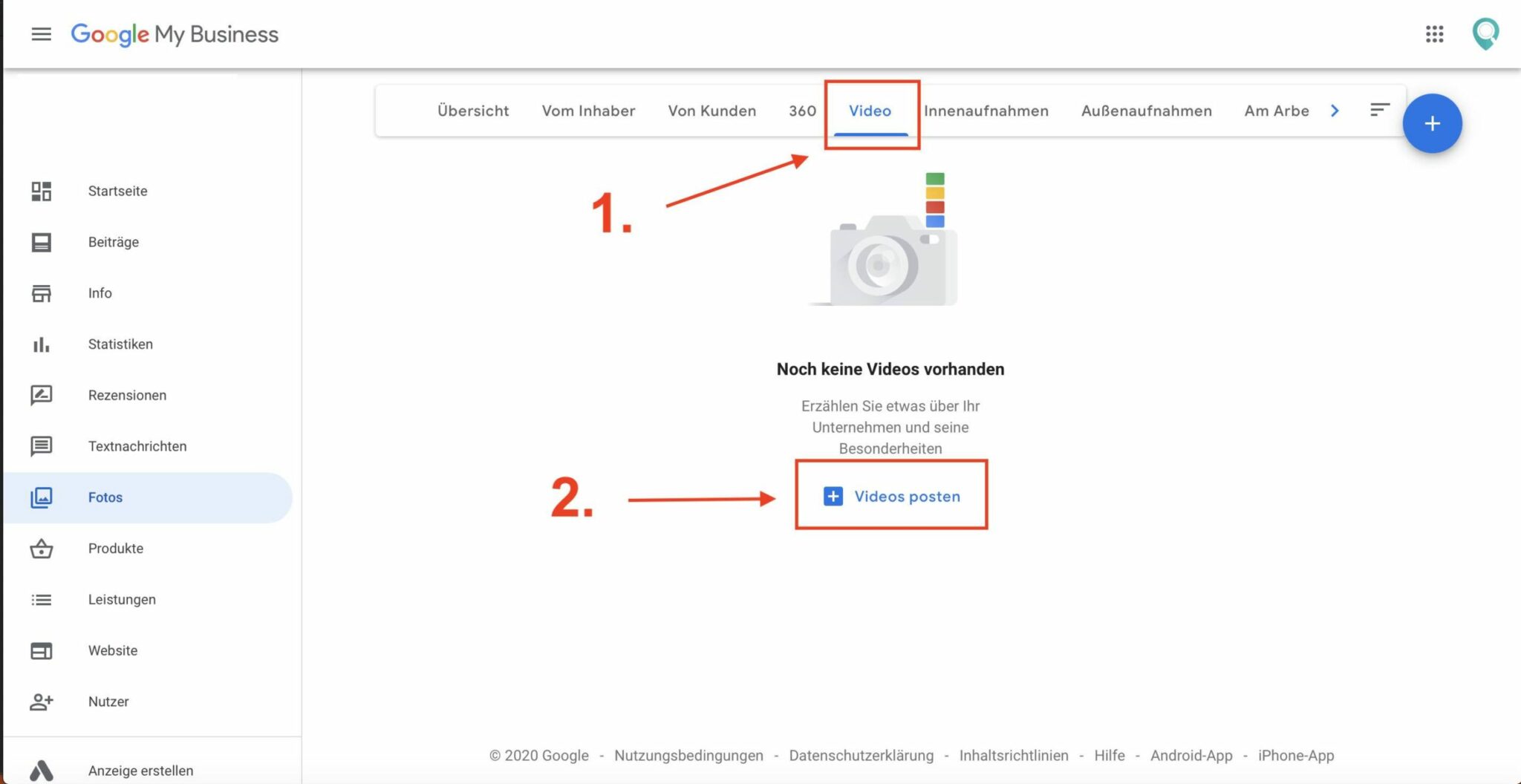Click the camera placeholder illustration

click(x=884, y=240)
